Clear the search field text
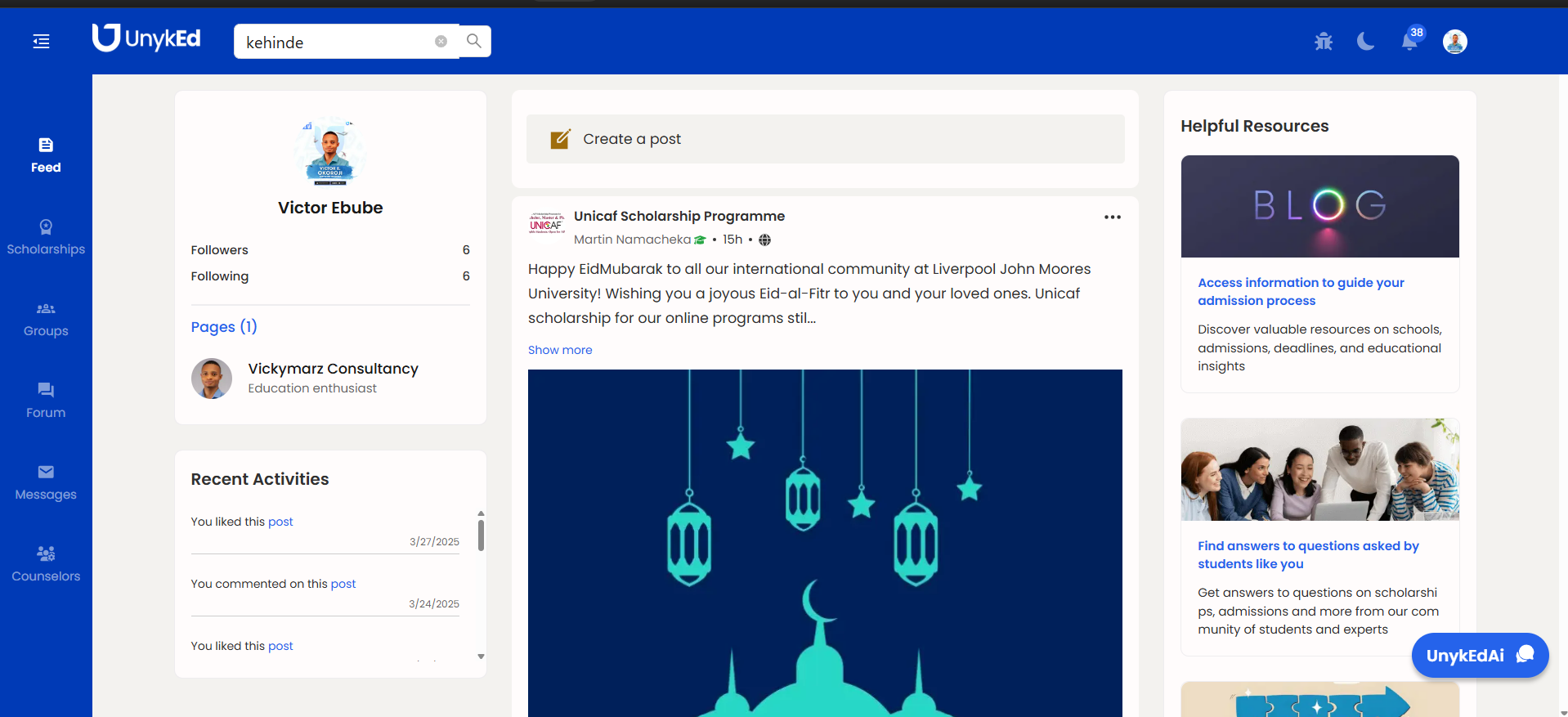Screen dimensions: 1568x717 coord(441,41)
